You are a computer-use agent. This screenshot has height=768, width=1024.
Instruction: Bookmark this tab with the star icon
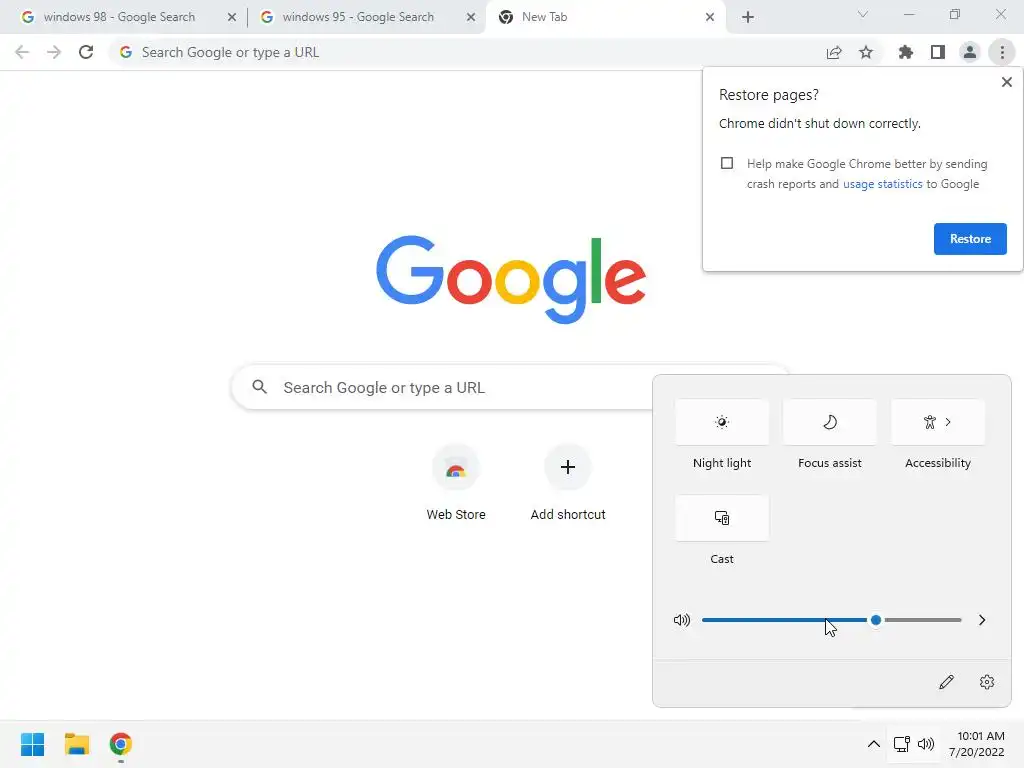(866, 52)
